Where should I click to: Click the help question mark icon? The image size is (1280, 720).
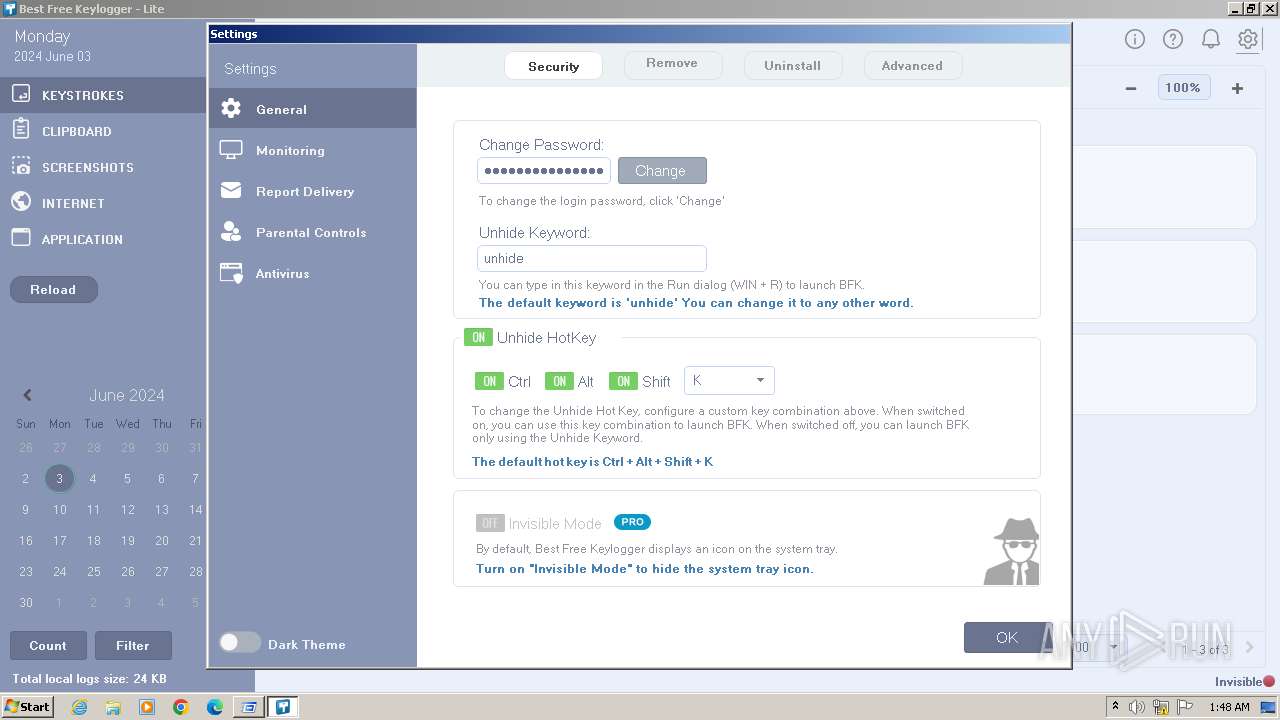coord(1172,39)
